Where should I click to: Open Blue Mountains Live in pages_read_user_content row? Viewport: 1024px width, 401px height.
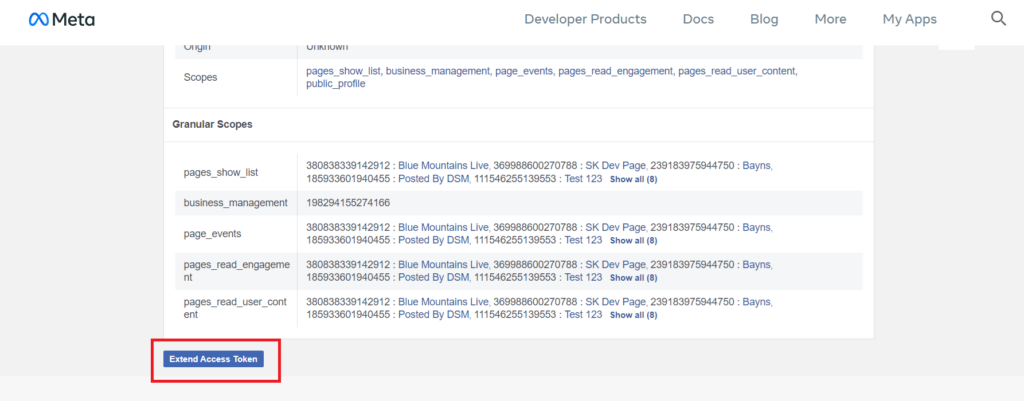tap(443, 302)
